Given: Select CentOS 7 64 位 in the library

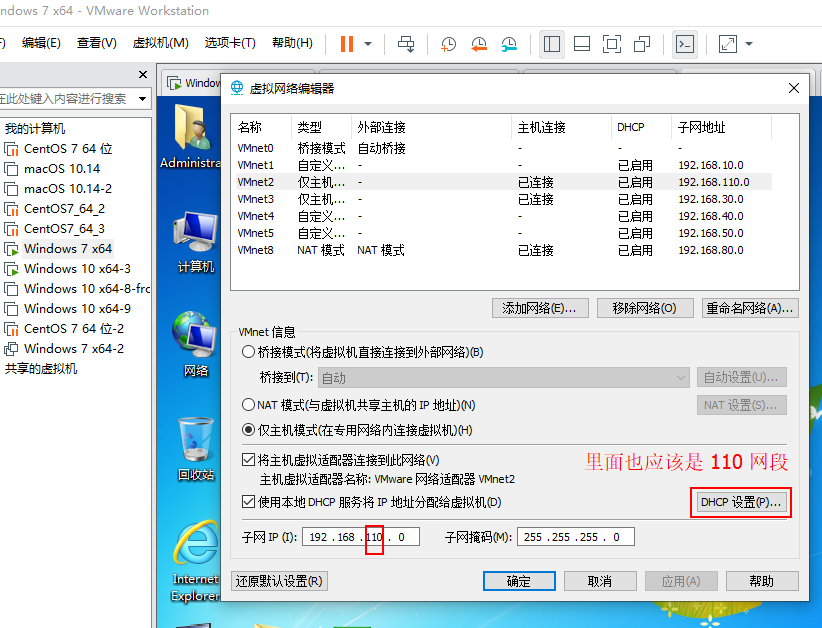Looking at the screenshot, I should point(67,149).
